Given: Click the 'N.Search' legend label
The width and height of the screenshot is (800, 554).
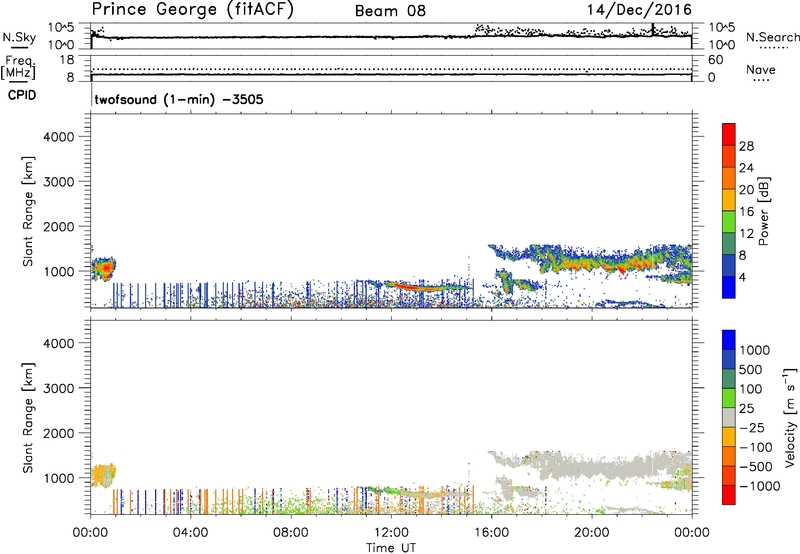Looking at the screenshot, I should click(x=772, y=37).
